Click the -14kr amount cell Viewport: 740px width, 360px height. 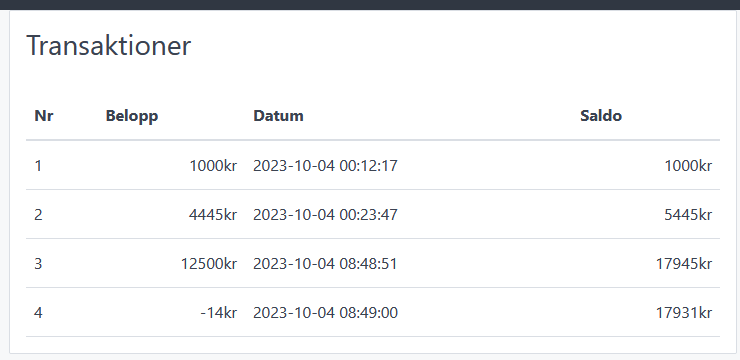tap(219, 312)
